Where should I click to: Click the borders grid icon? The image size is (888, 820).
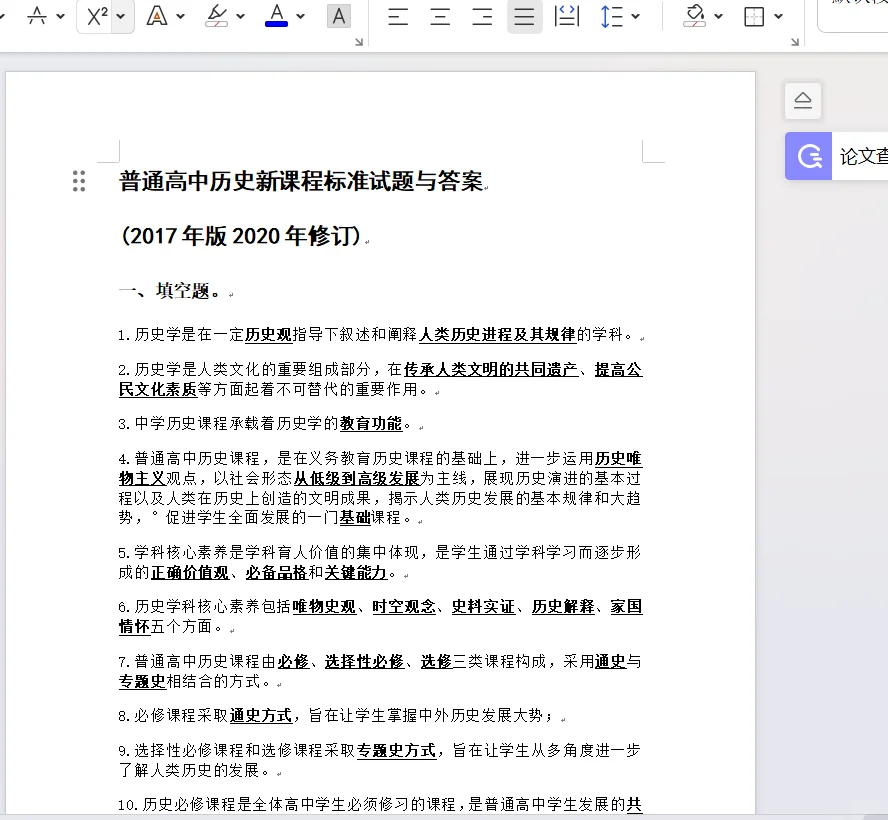tap(755, 17)
